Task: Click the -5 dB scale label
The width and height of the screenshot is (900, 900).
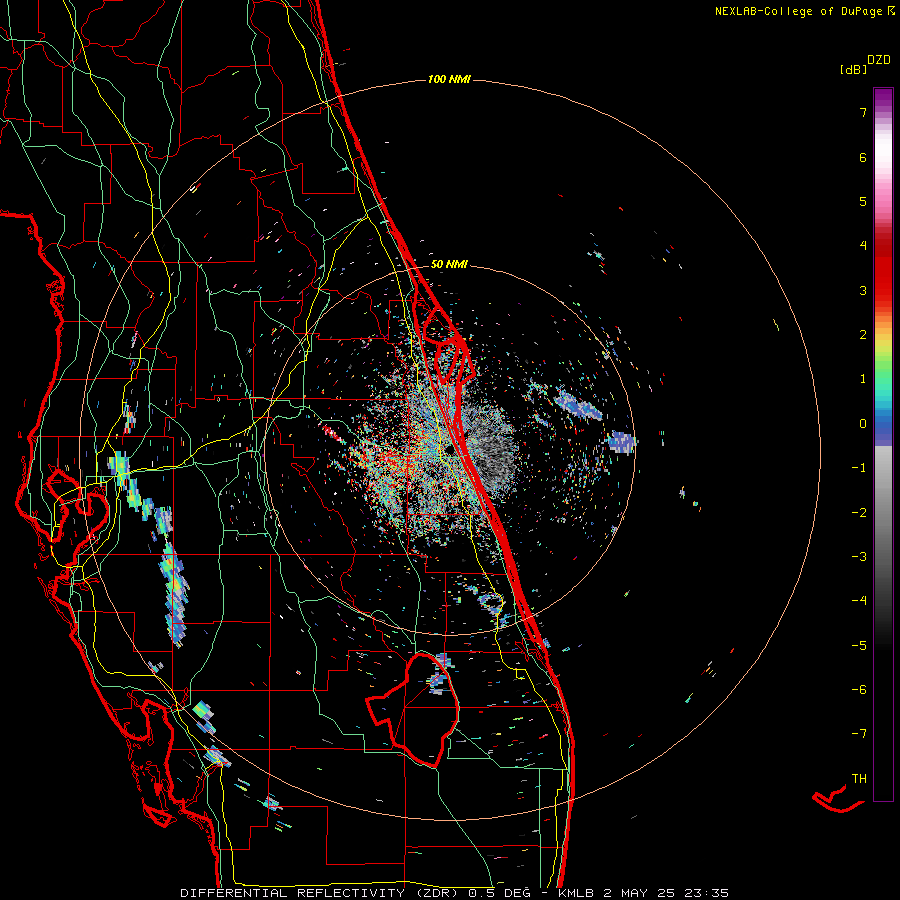Action: point(859,646)
